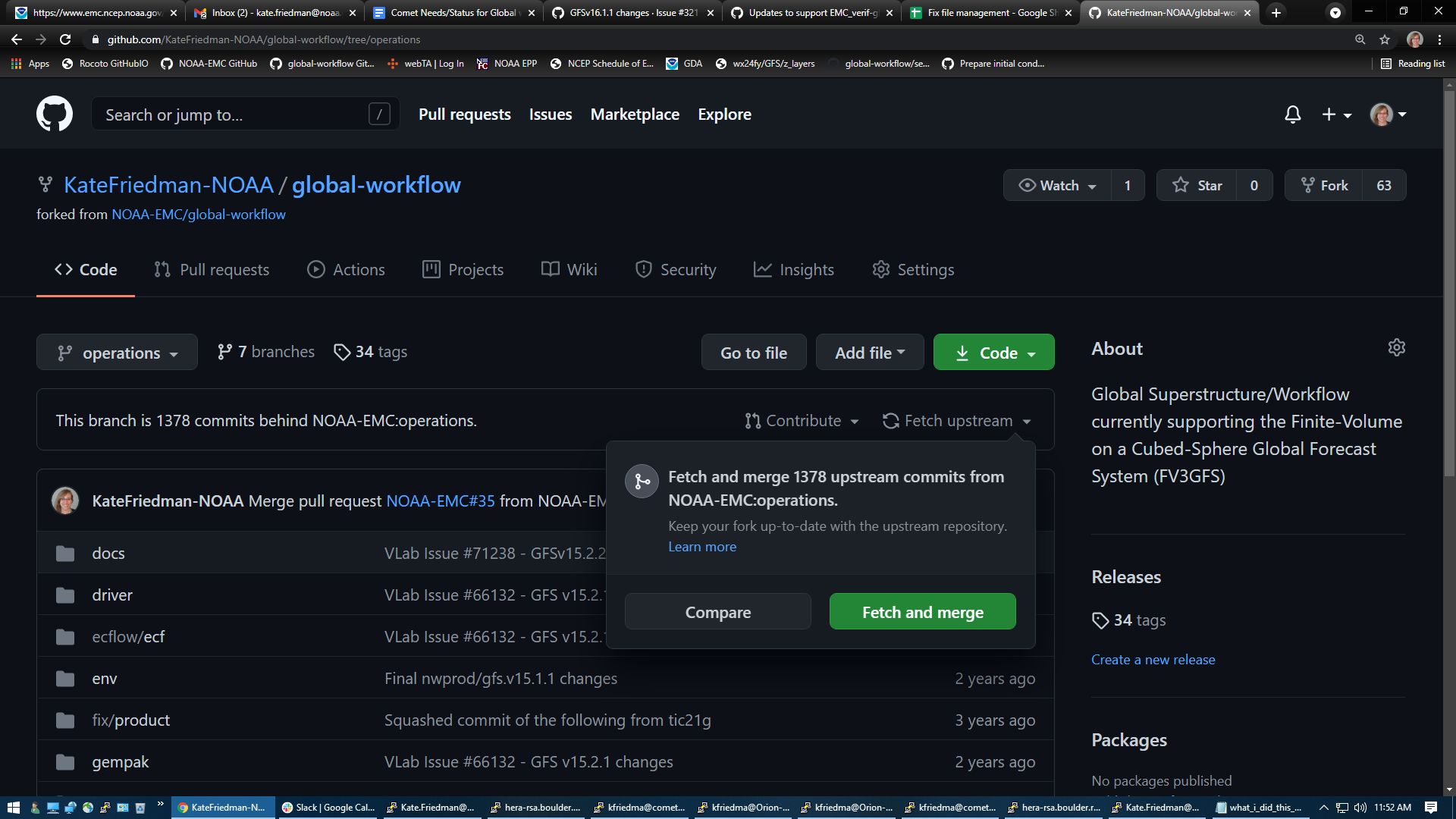Image resolution: width=1456 pixels, height=819 pixels.
Task: Open Issues in the top navigation
Action: (551, 115)
